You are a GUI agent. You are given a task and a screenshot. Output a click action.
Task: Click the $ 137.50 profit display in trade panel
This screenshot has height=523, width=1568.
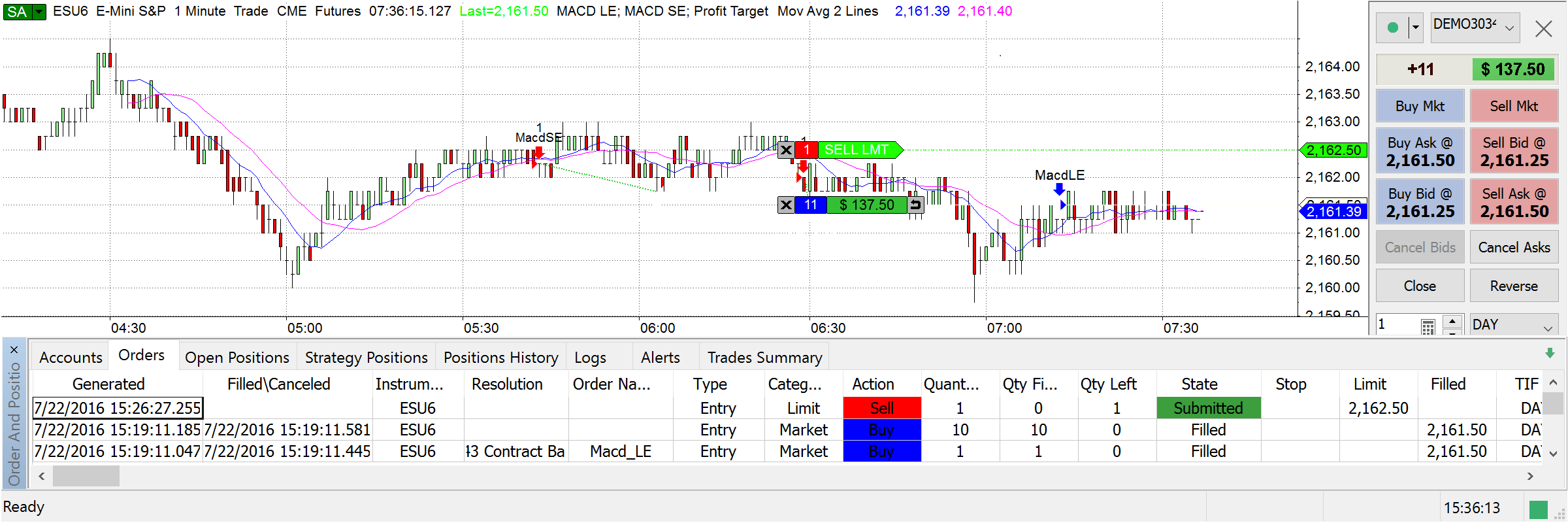[1512, 69]
